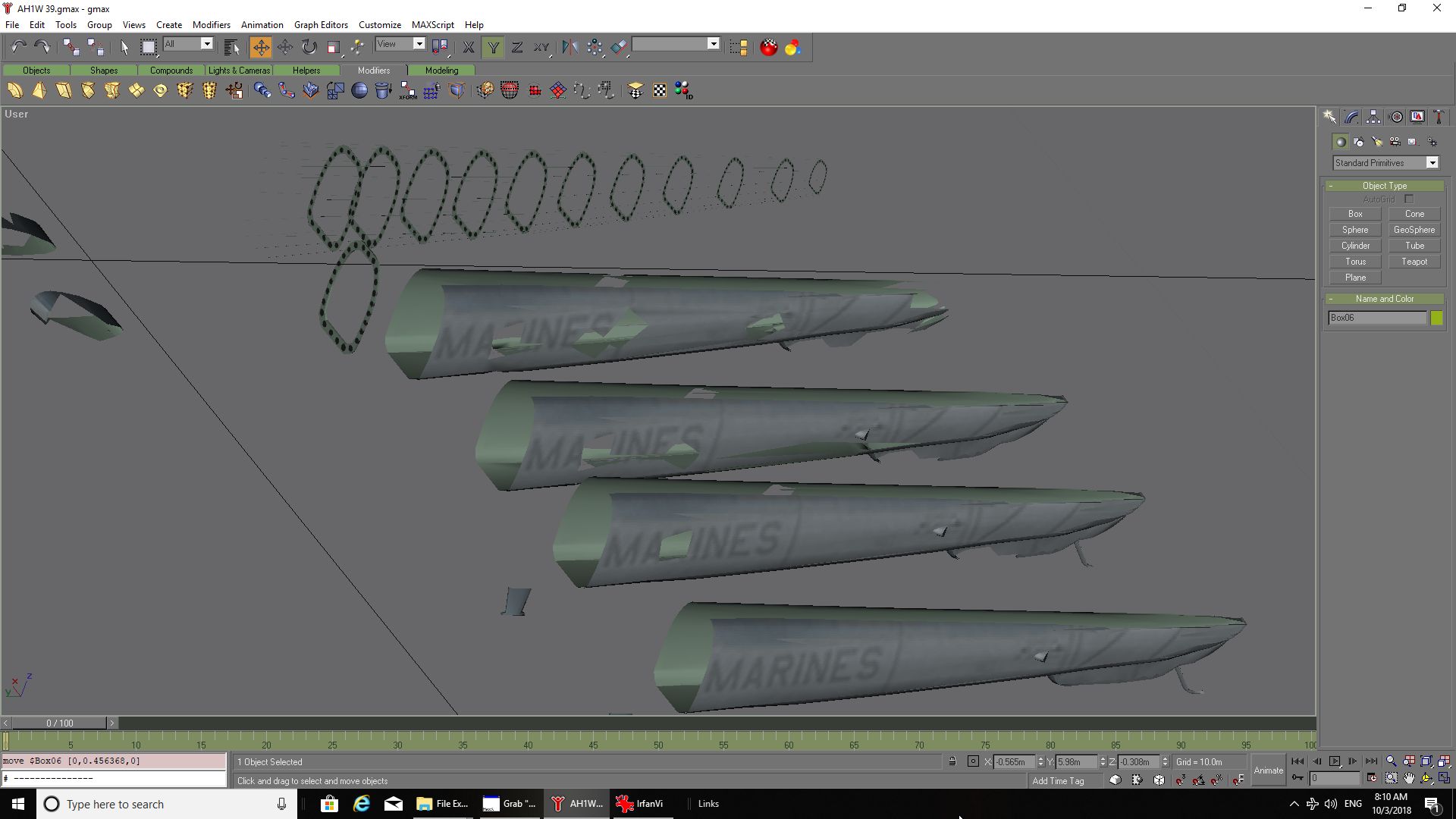This screenshot has height=819, width=1456.
Task: Click the Box06 object color swatch
Action: click(1436, 318)
